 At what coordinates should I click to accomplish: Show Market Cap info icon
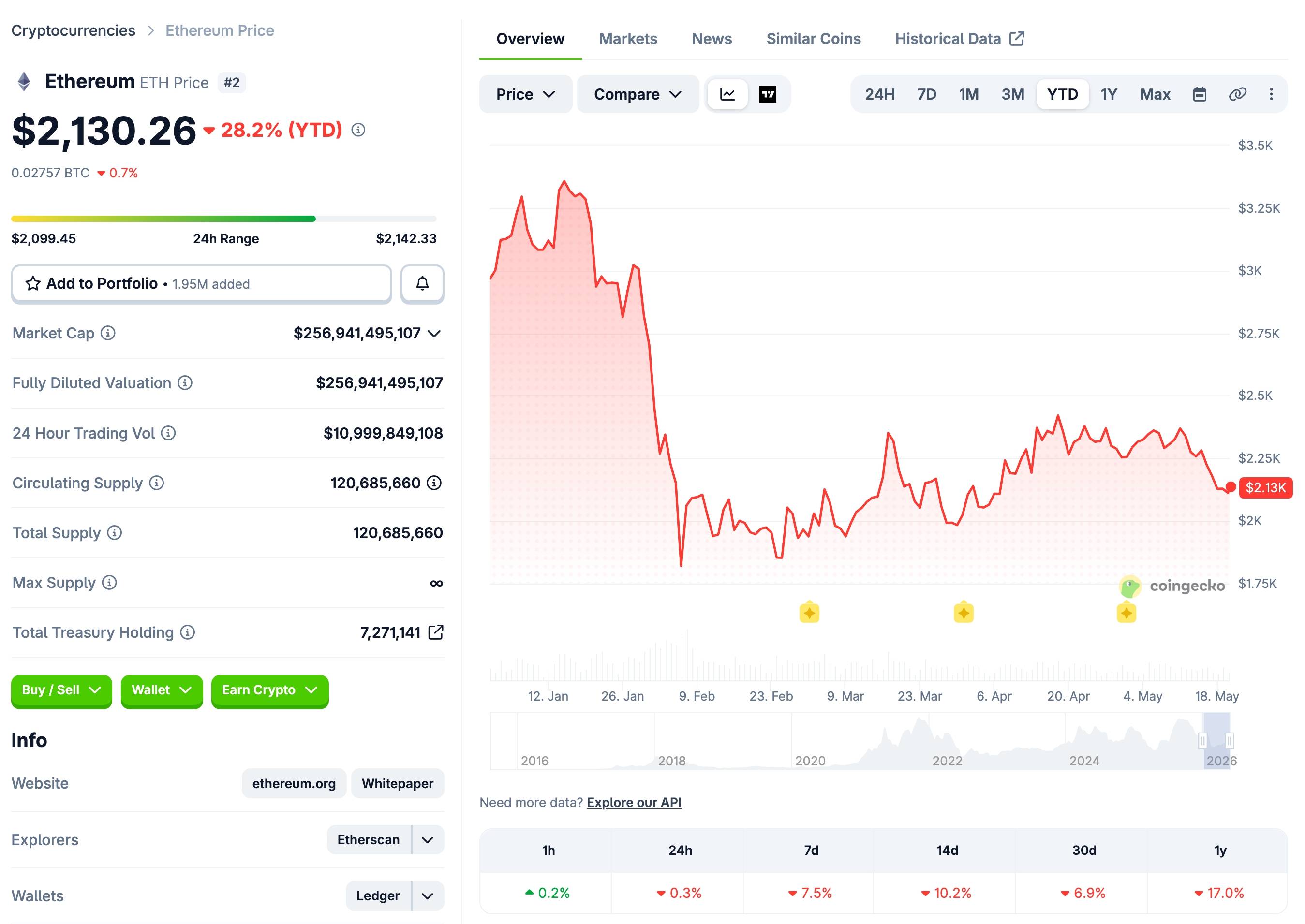[108, 333]
